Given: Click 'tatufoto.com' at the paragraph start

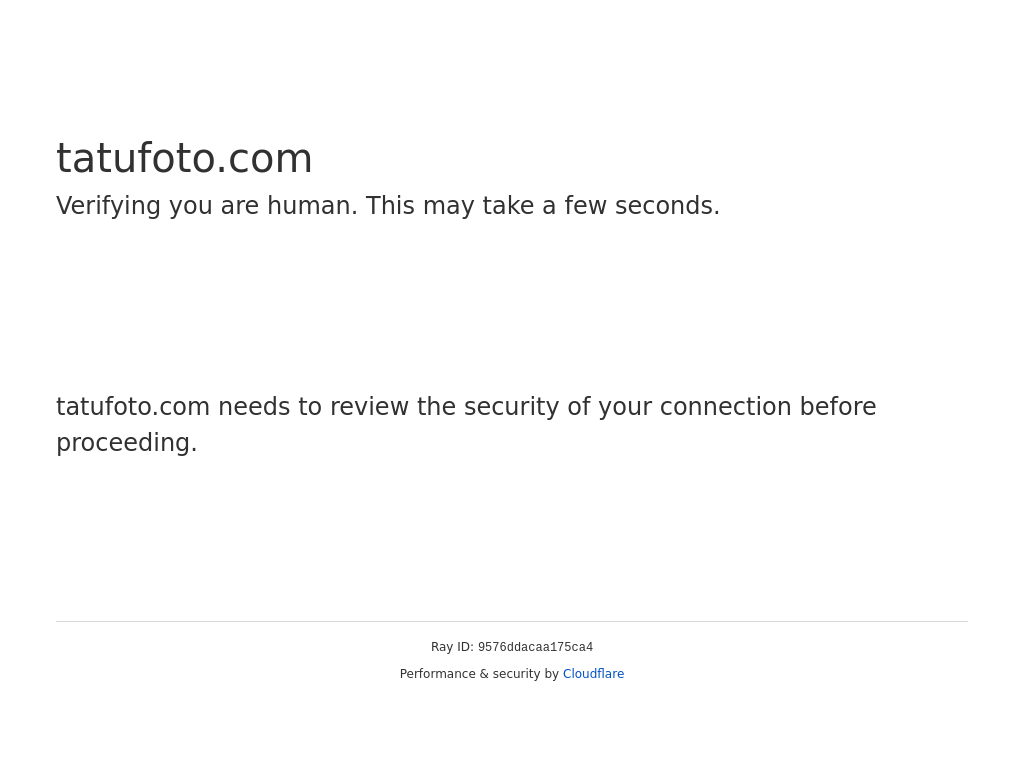Looking at the screenshot, I should (133, 406).
